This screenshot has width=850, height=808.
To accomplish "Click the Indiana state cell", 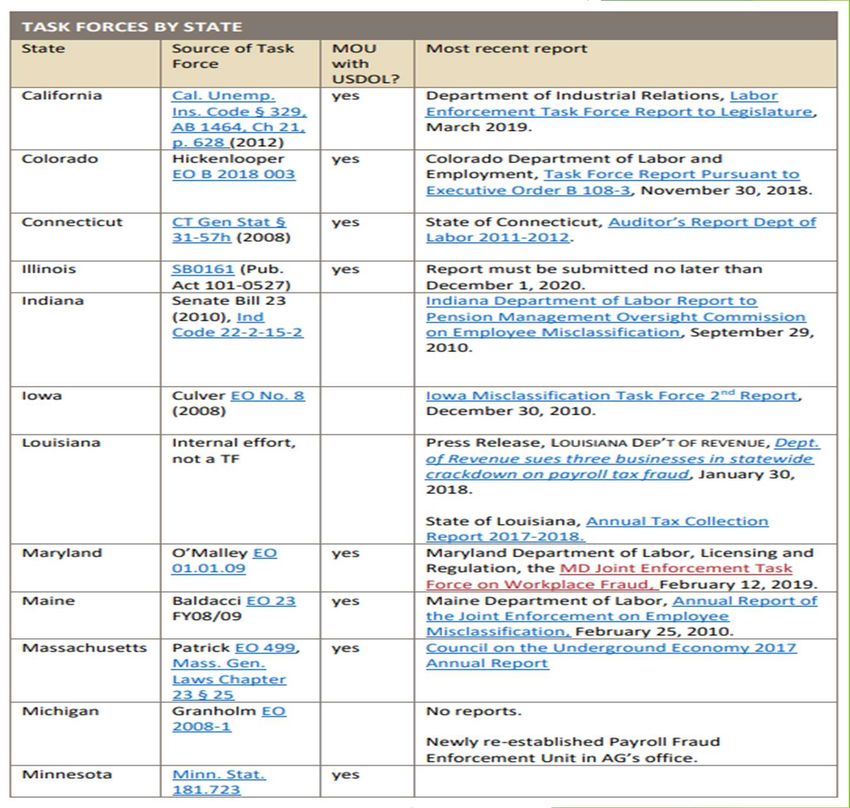I will [85, 340].
